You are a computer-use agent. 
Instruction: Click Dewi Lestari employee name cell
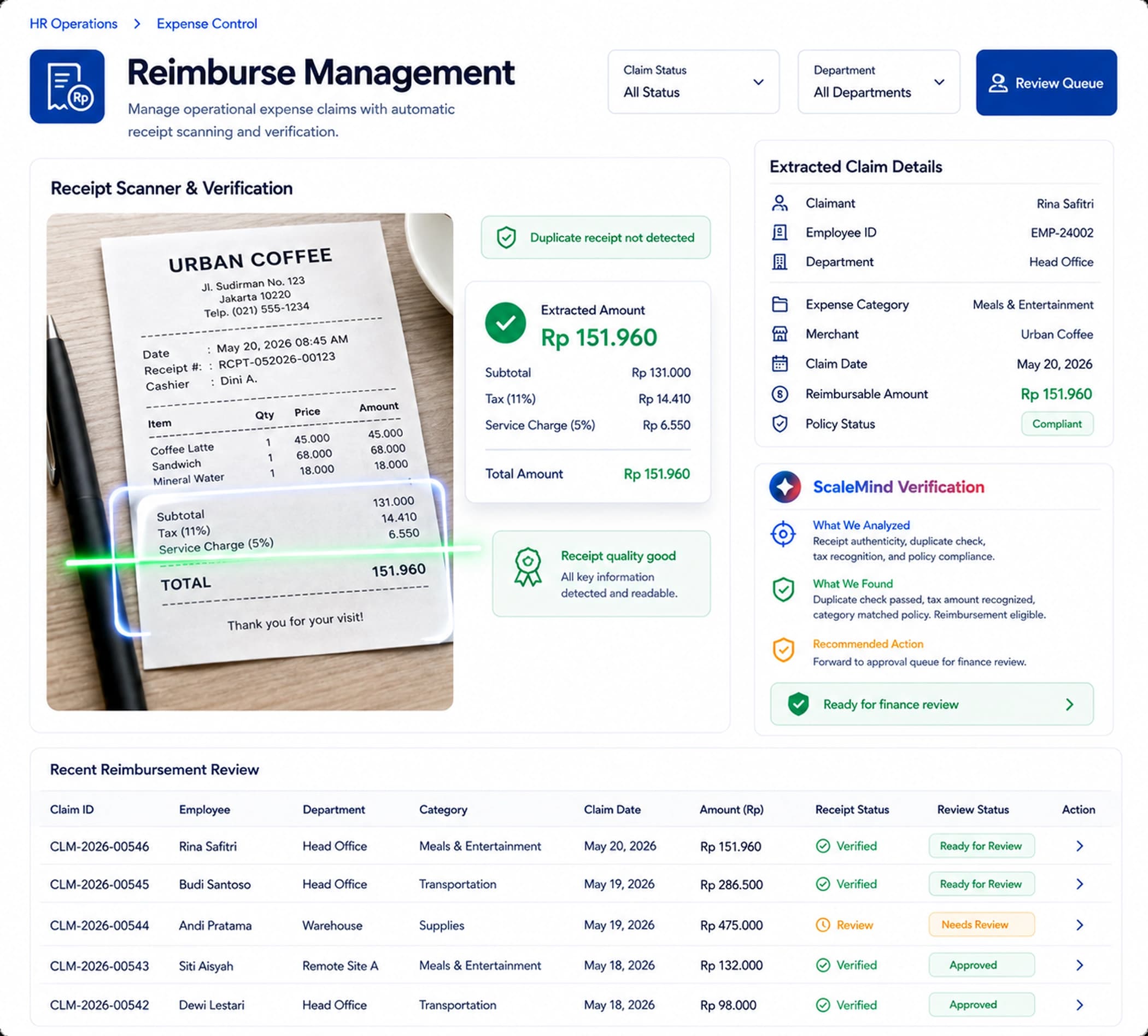click(211, 1005)
